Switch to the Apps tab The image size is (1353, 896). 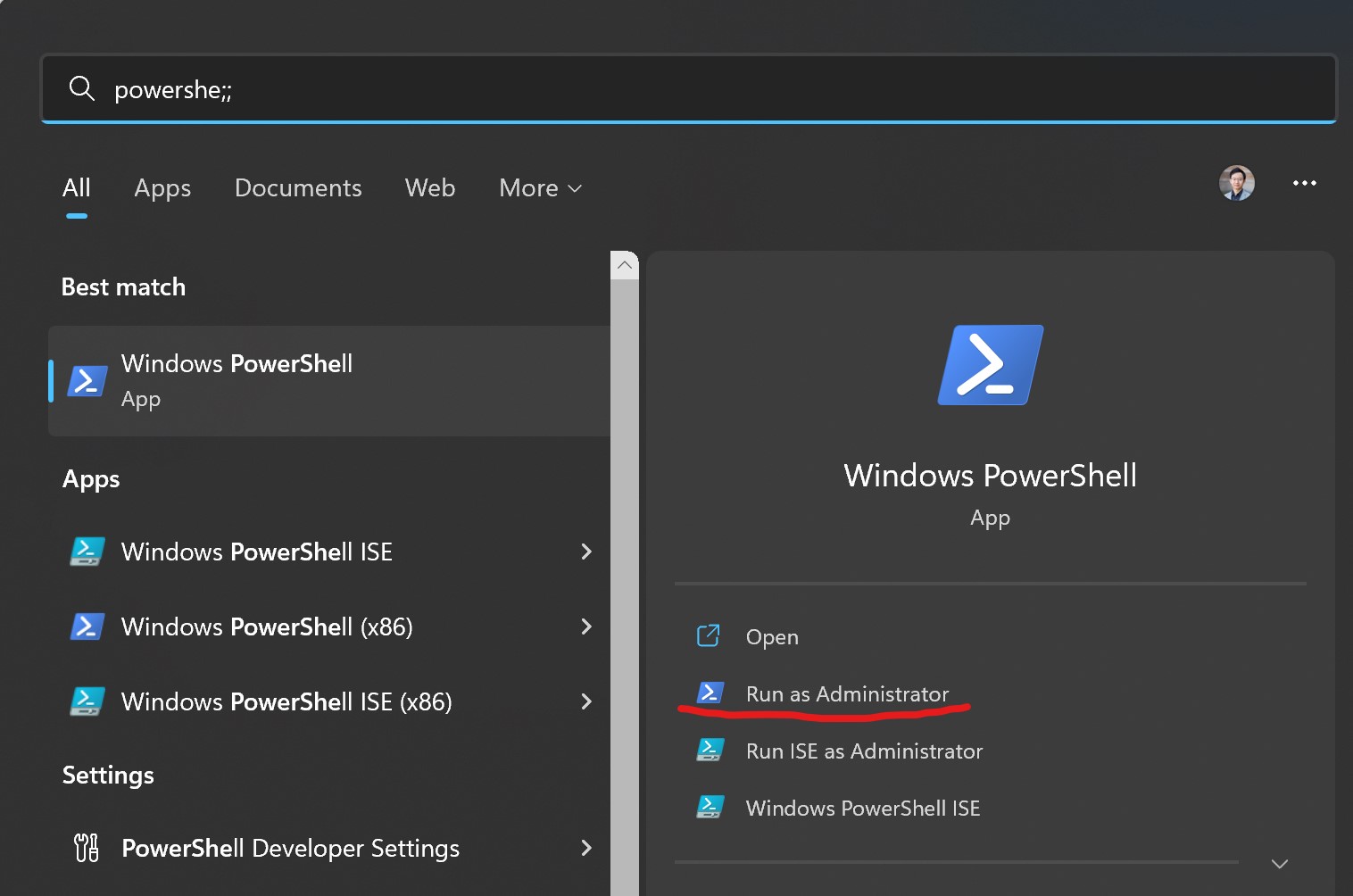point(162,188)
